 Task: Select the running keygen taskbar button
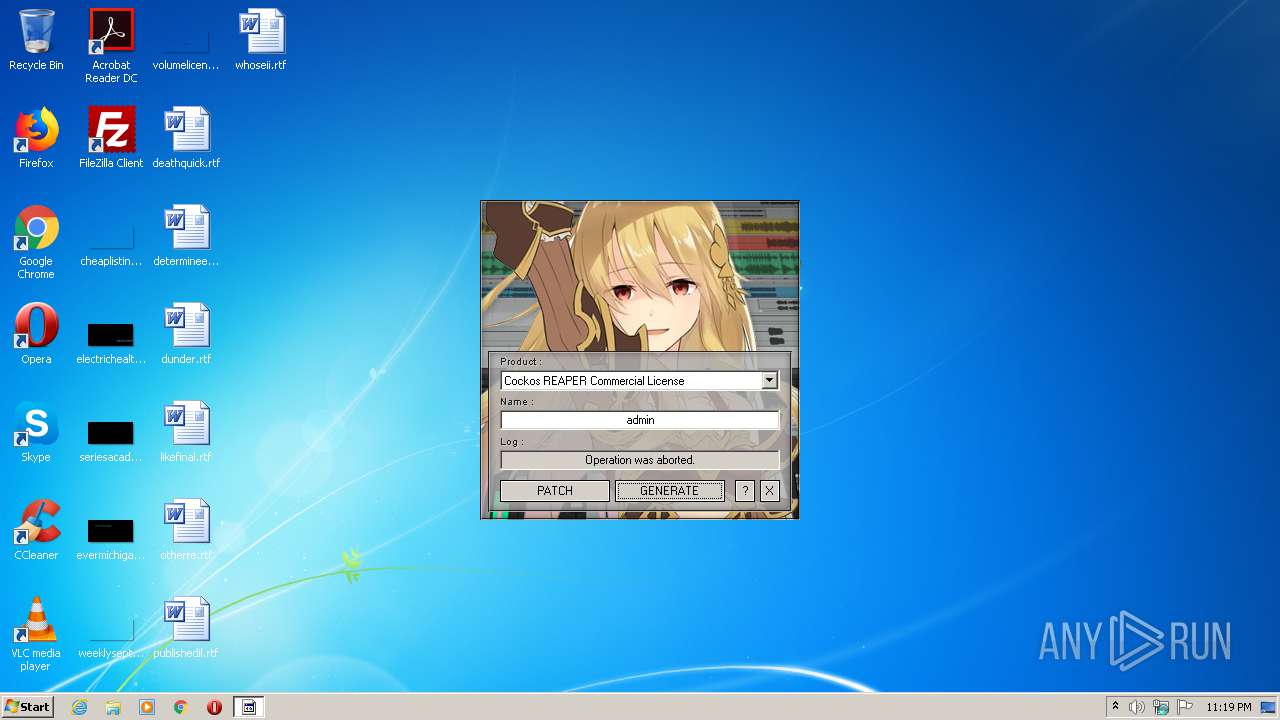[249, 707]
